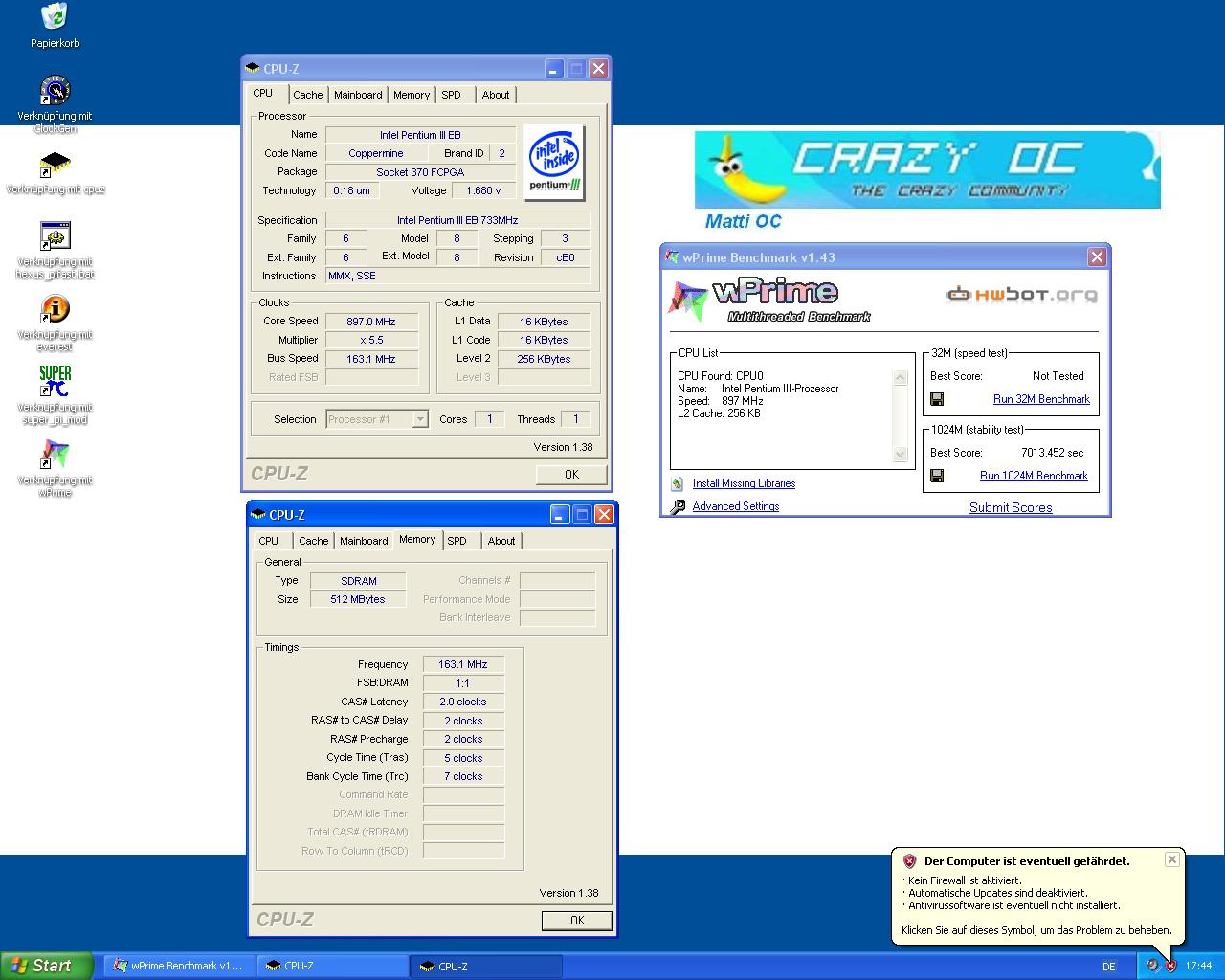Click the Submit Scores link
Viewport: 1225px width, 980px height.
click(x=1011, y=507)
